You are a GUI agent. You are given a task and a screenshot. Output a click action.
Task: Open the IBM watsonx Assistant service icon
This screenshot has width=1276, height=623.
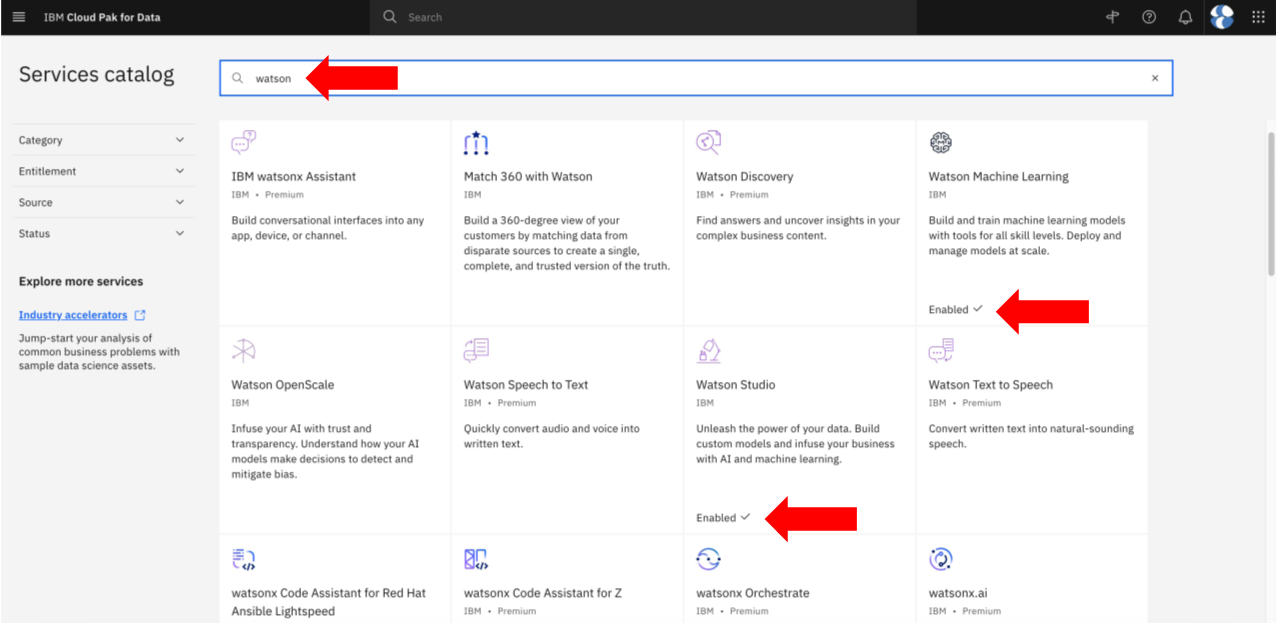pos(243,142)
